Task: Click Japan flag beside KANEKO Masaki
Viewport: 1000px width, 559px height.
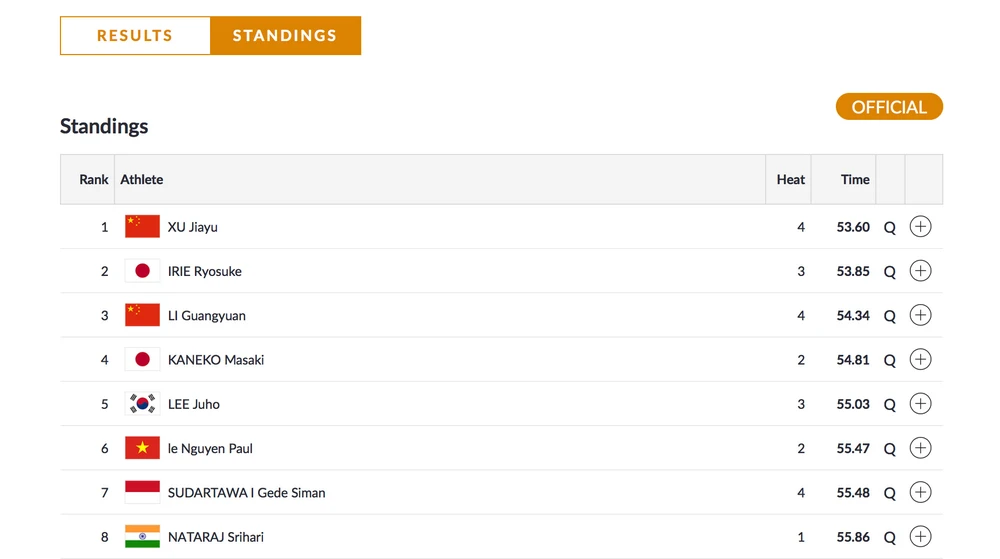Action: (142, 360)
